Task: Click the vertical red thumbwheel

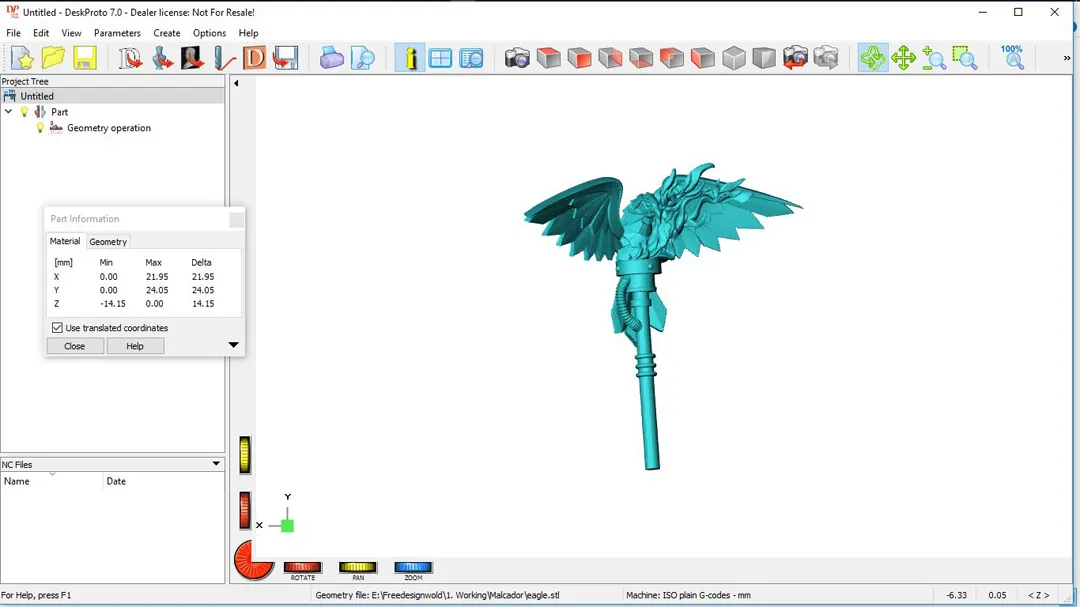Action: click(245, 511)
